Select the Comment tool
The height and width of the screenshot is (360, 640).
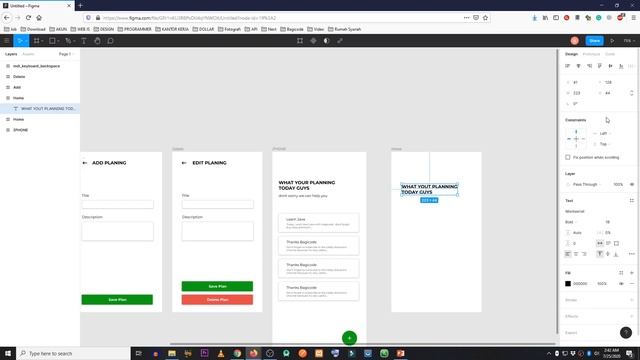[x=111, y=41]
